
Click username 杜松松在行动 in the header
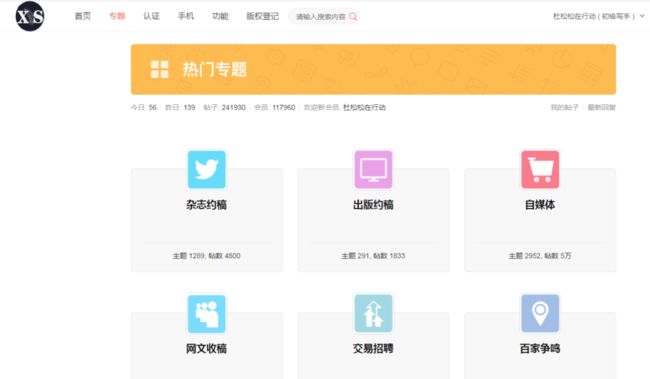coord(574,16)
